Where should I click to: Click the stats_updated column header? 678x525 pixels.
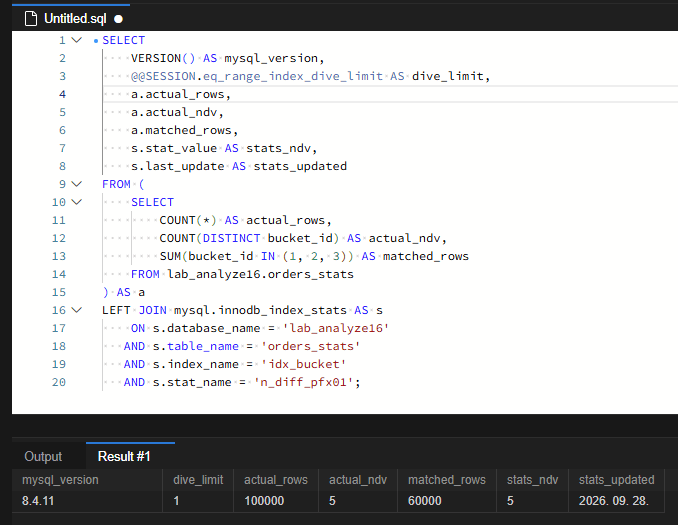617,480
